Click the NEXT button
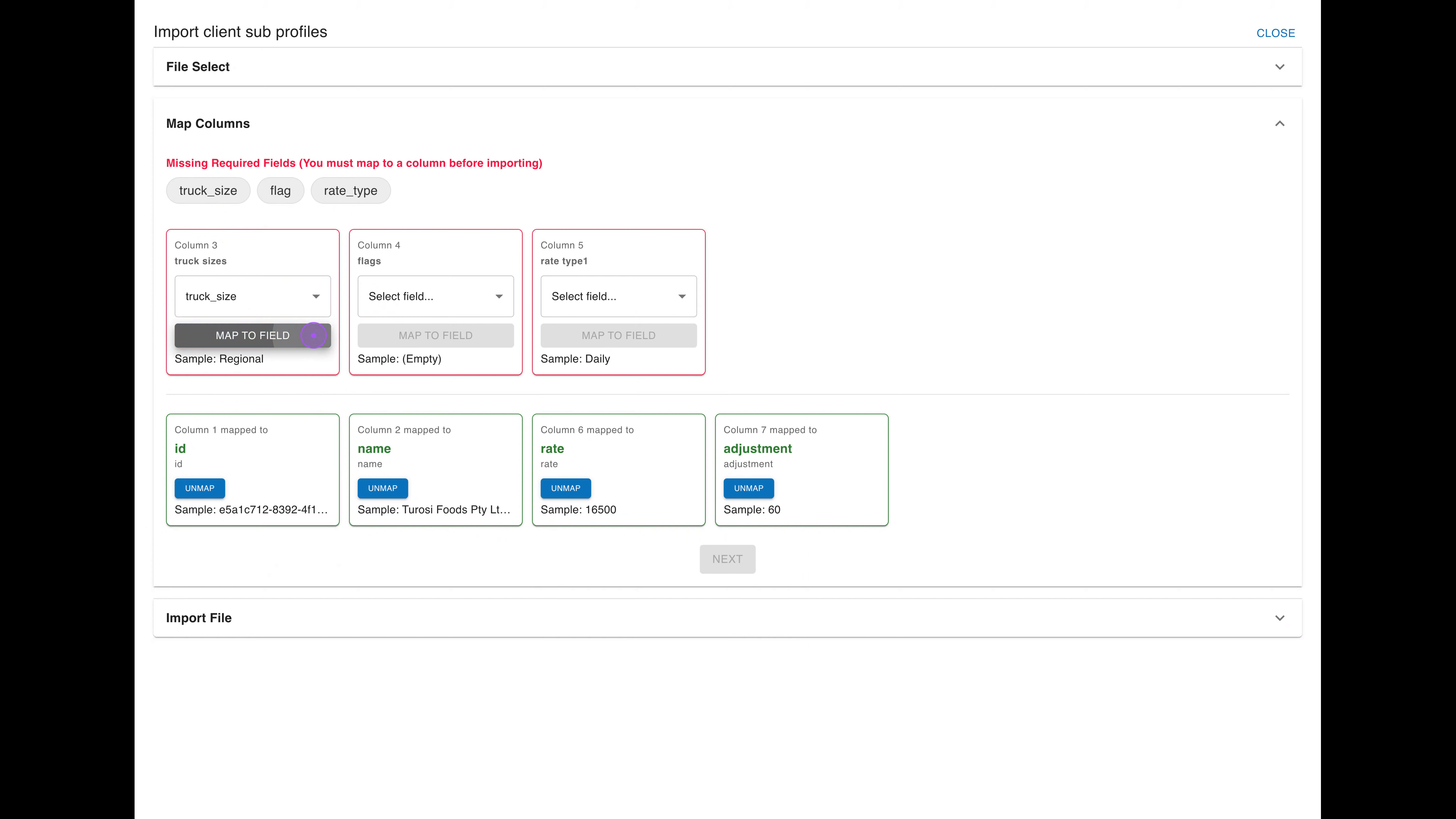This screenshot has height=819, width=1456. point(728,559)
